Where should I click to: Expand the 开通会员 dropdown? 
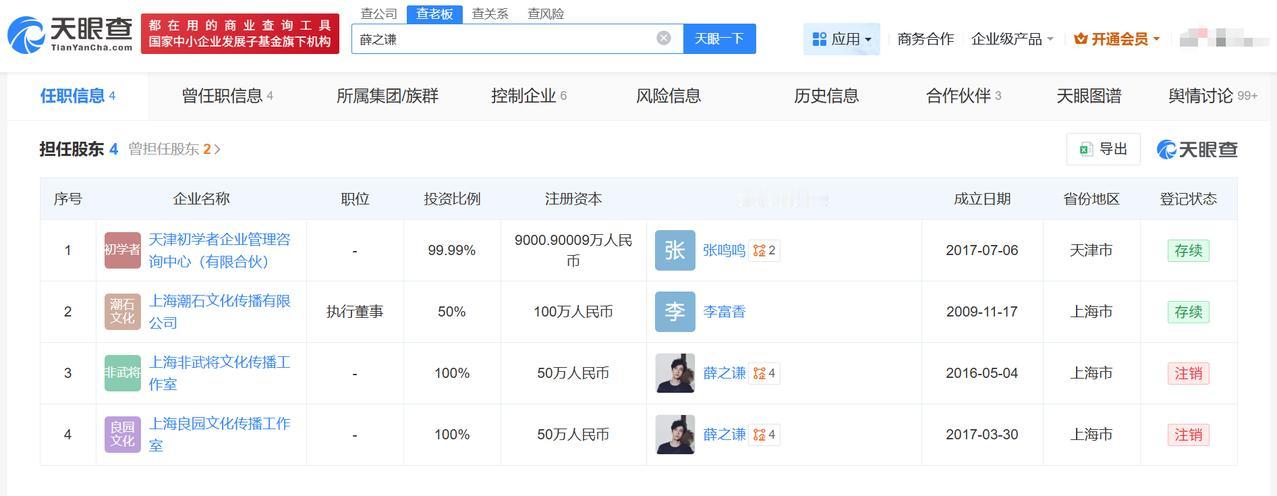coord(1116,39)
